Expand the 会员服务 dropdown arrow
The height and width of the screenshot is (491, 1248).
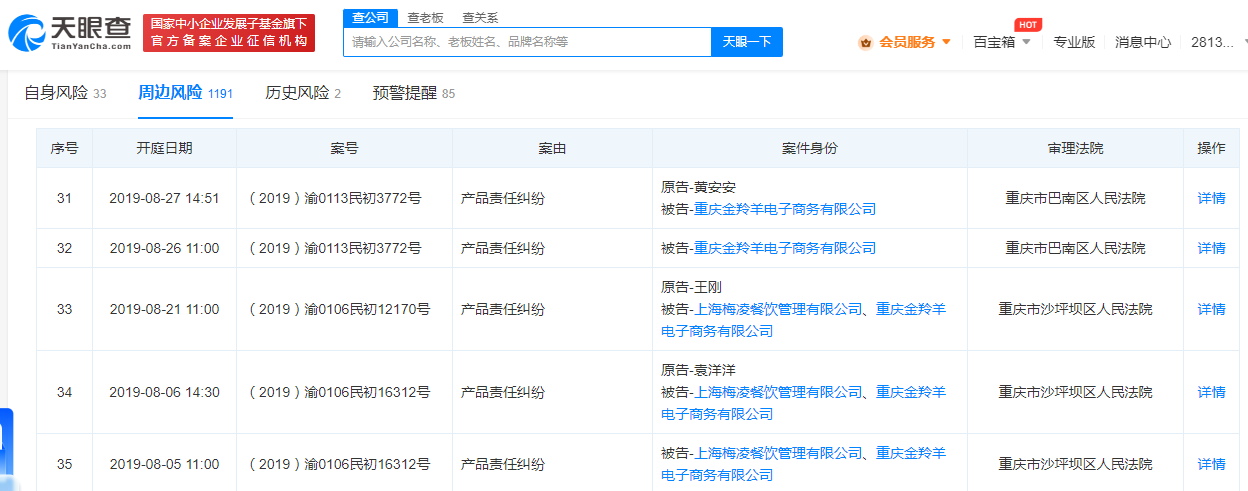[x=946, y=42]
